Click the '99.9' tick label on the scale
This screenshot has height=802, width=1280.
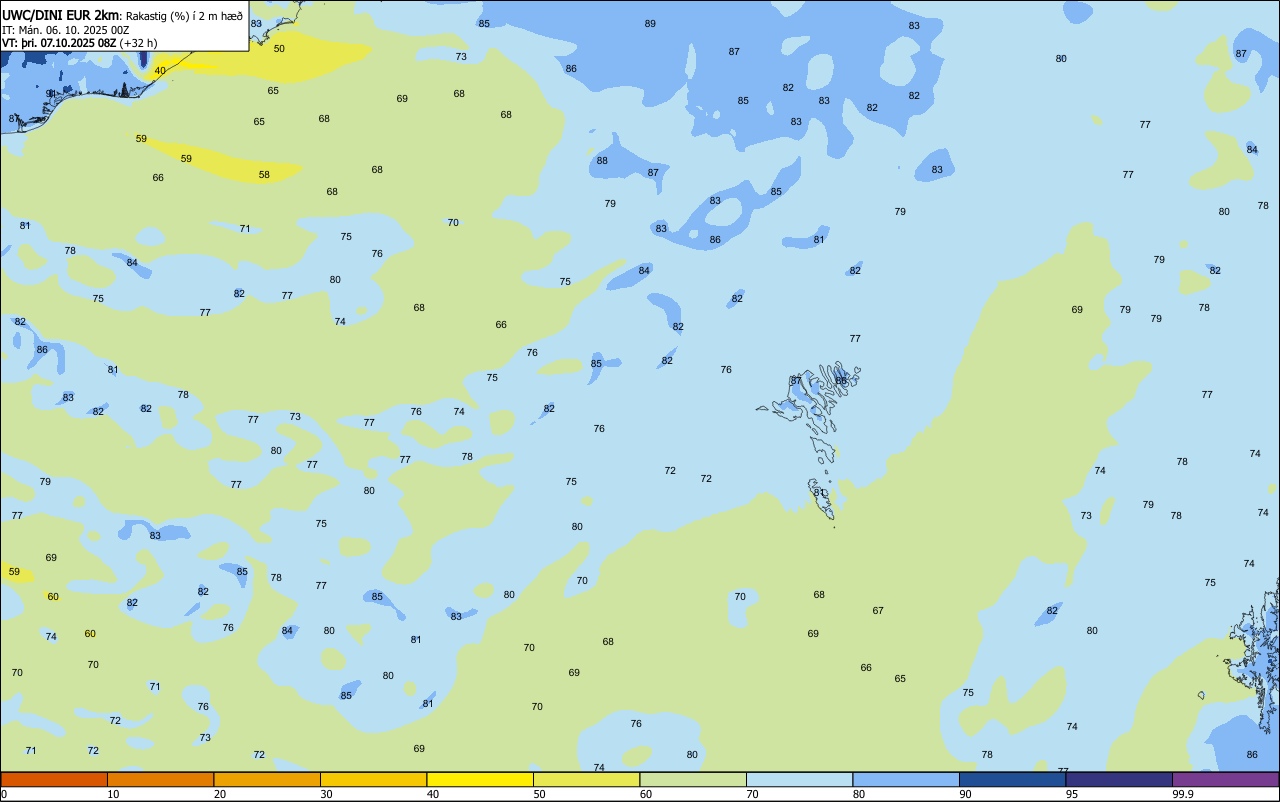(x=1183, y=794)
